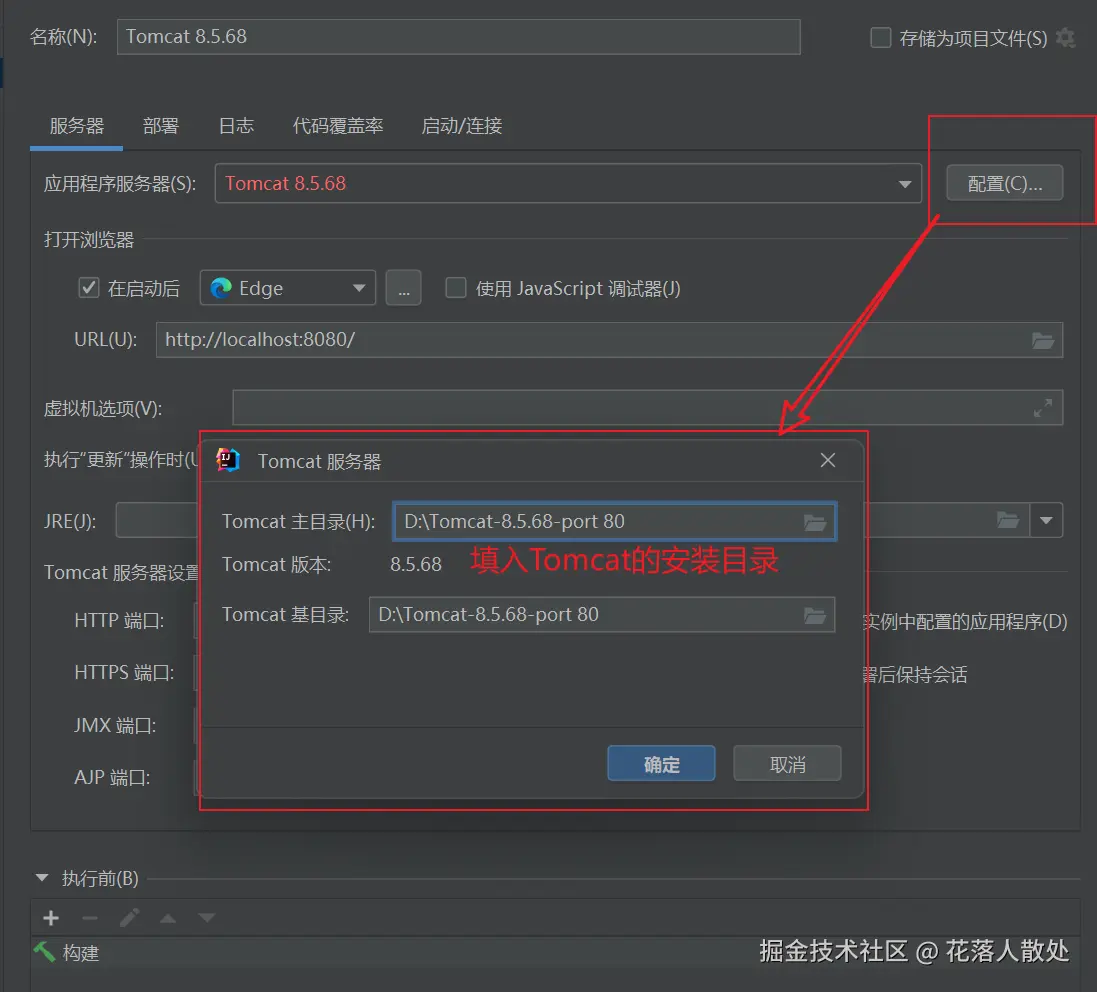
Task: Click the Build task row text
Action: coord(80,953)
